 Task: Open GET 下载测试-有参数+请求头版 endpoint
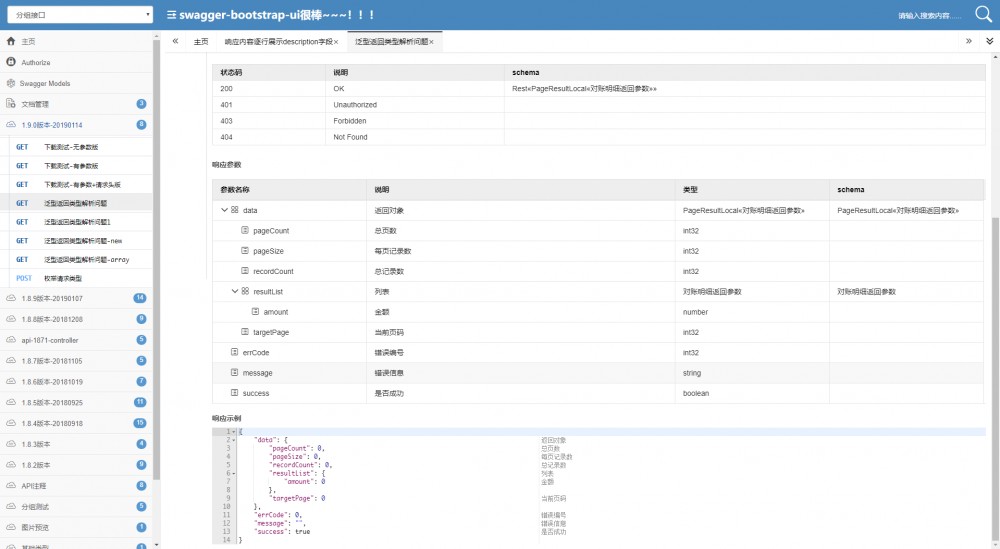80,185
